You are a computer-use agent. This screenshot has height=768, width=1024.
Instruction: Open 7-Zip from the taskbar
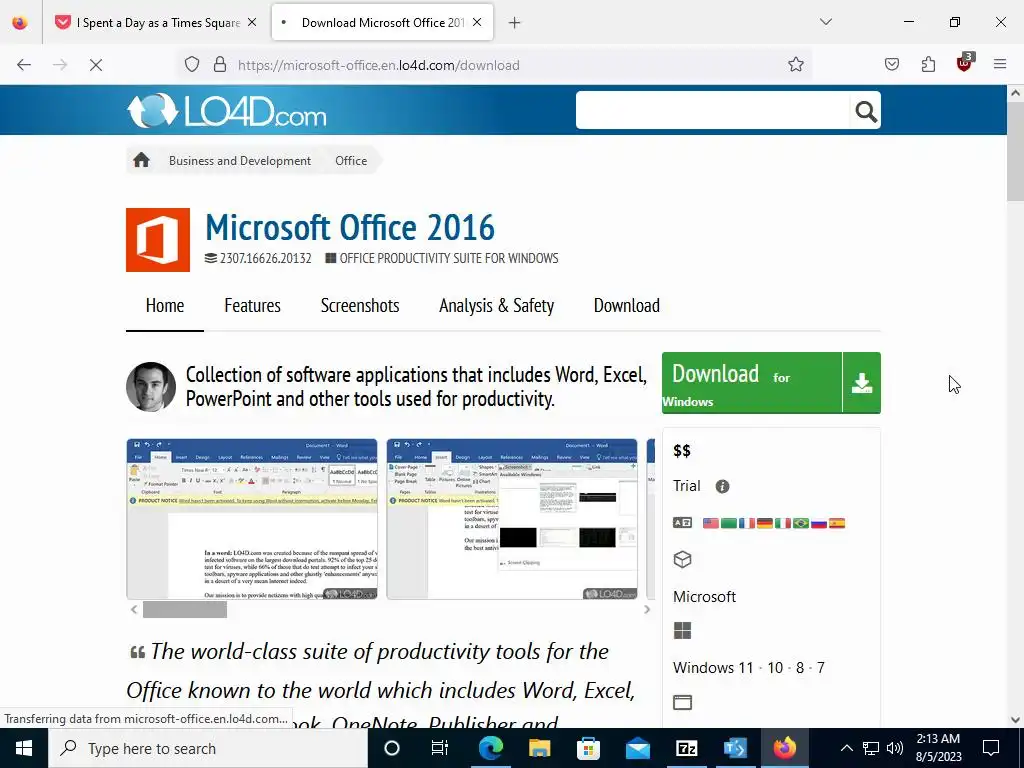pos(686,748)
